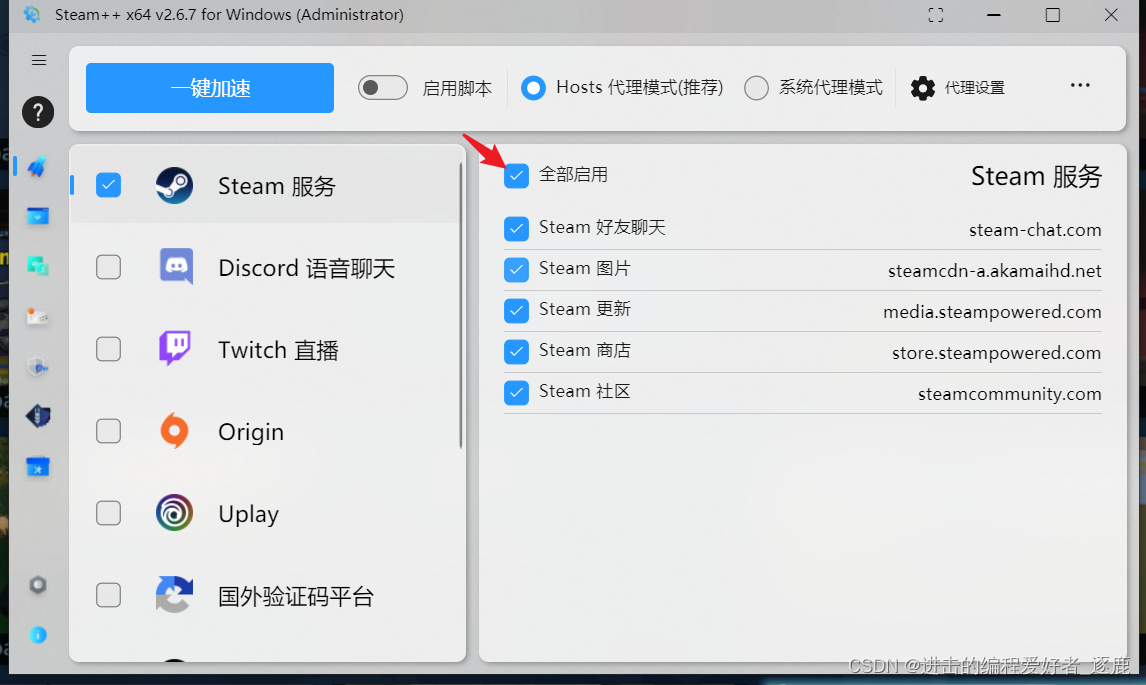Open the blue toolbox icon in sidebar
The width and height of the screenshot is (1146, 685).
pyautogui.click(x=37, y=466)
